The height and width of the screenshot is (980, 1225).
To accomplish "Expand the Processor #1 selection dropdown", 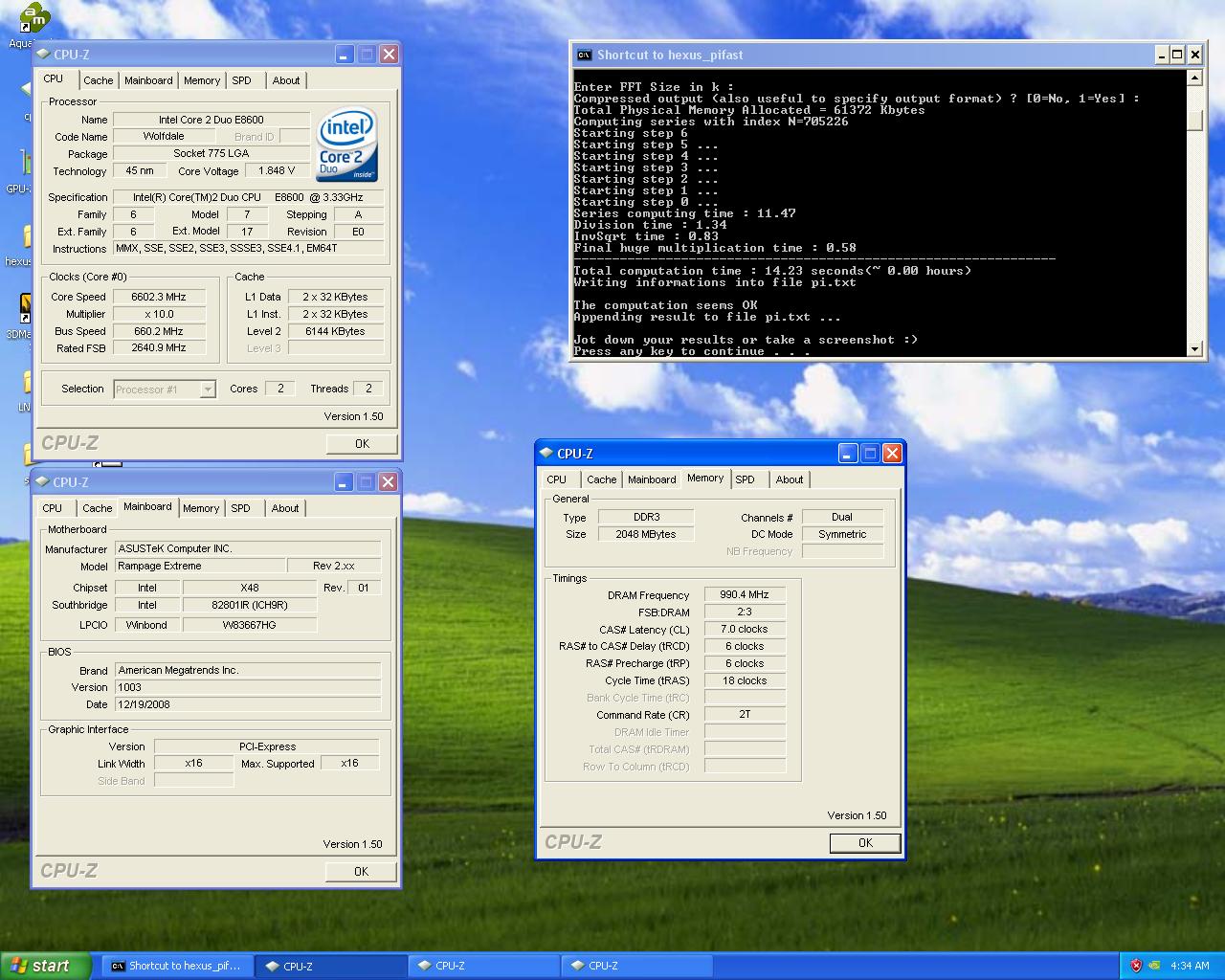I will (x=208, y=390).
